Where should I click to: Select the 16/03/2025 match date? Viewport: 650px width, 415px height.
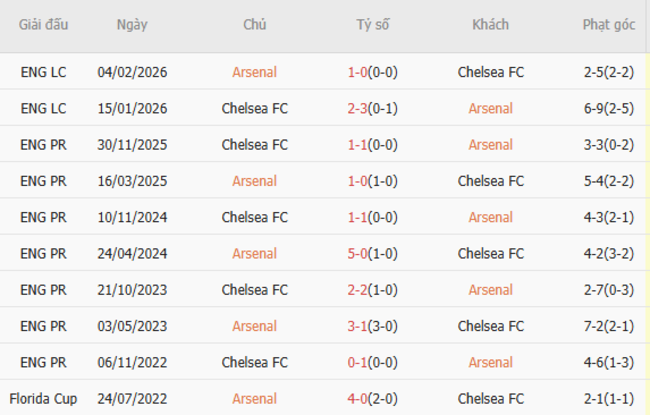coord(132,181)
